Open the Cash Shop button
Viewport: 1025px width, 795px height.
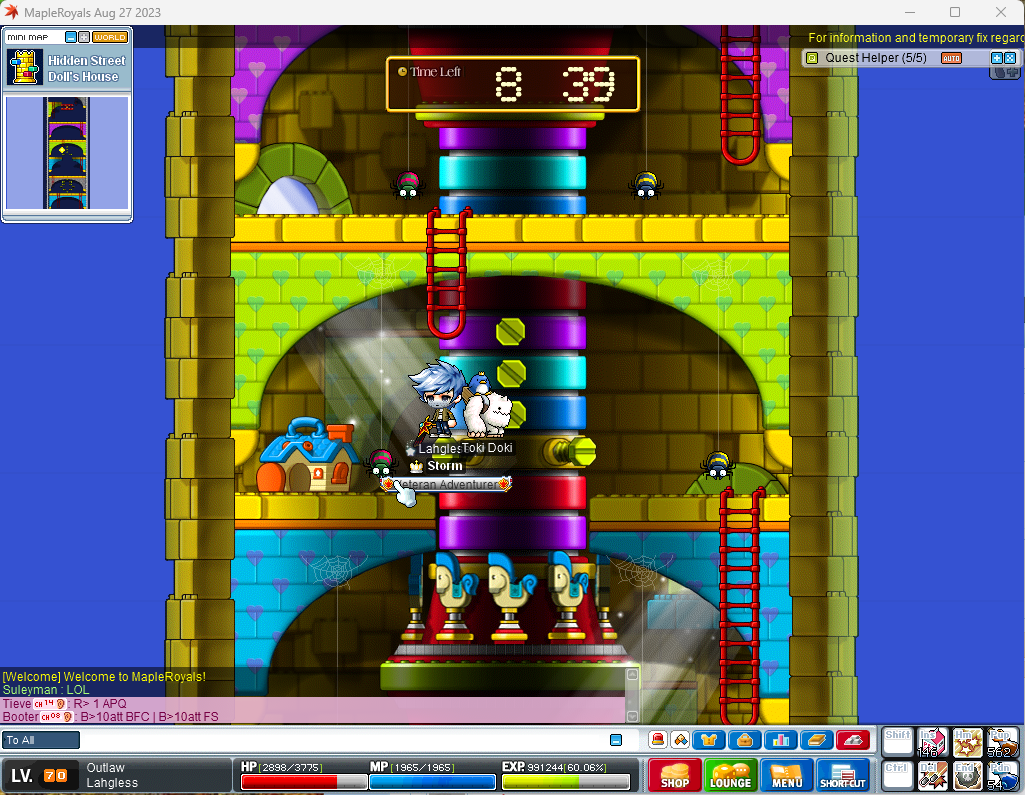[x=674, y=775]
